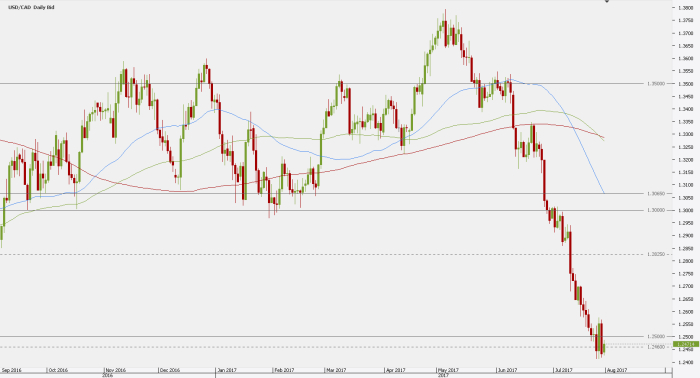
Task: Click the Aug 2017 date axis label
Action: click(617, 370)
